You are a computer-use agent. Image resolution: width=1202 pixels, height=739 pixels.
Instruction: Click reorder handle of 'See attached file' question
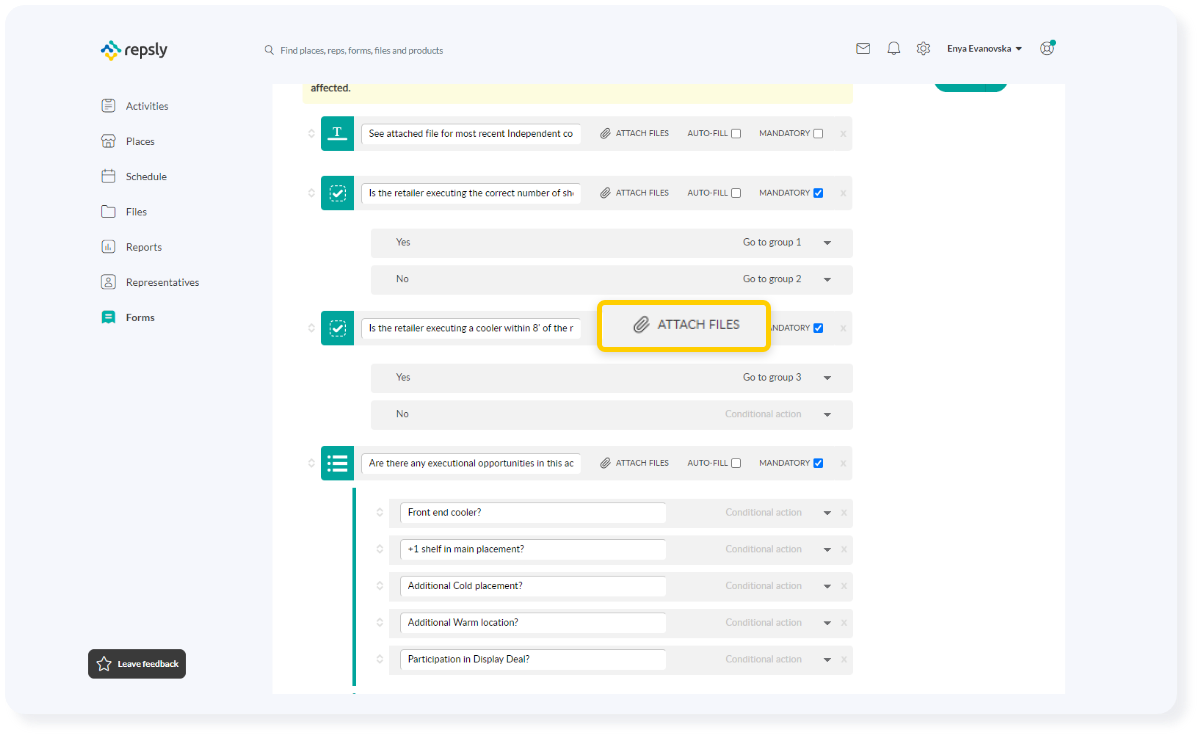tap(311, 133)
